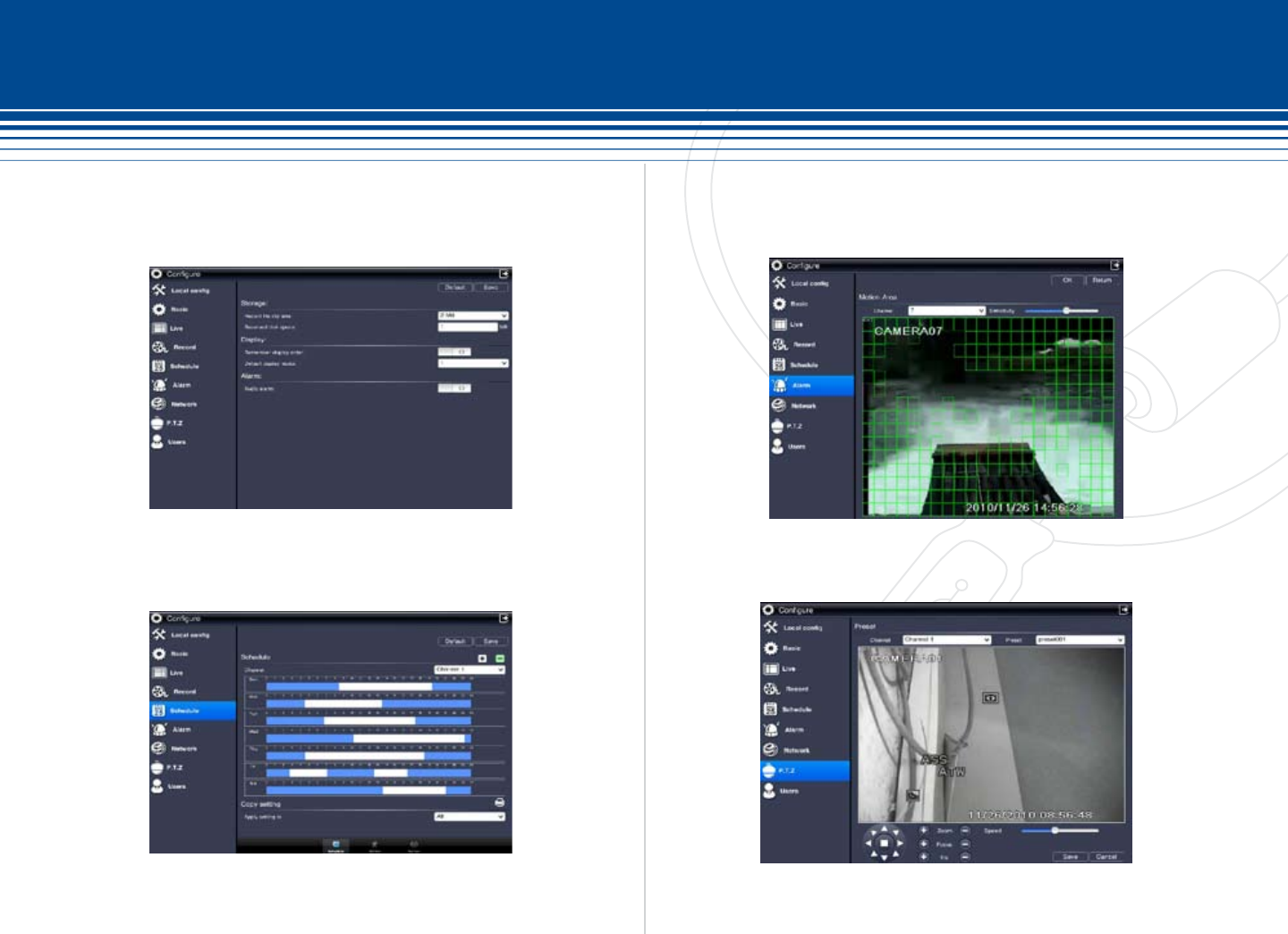The height and width of the screenshot is (934, 1288).
Task: Open the Record file clip size dropdown
Action: (x=473, y=316)
